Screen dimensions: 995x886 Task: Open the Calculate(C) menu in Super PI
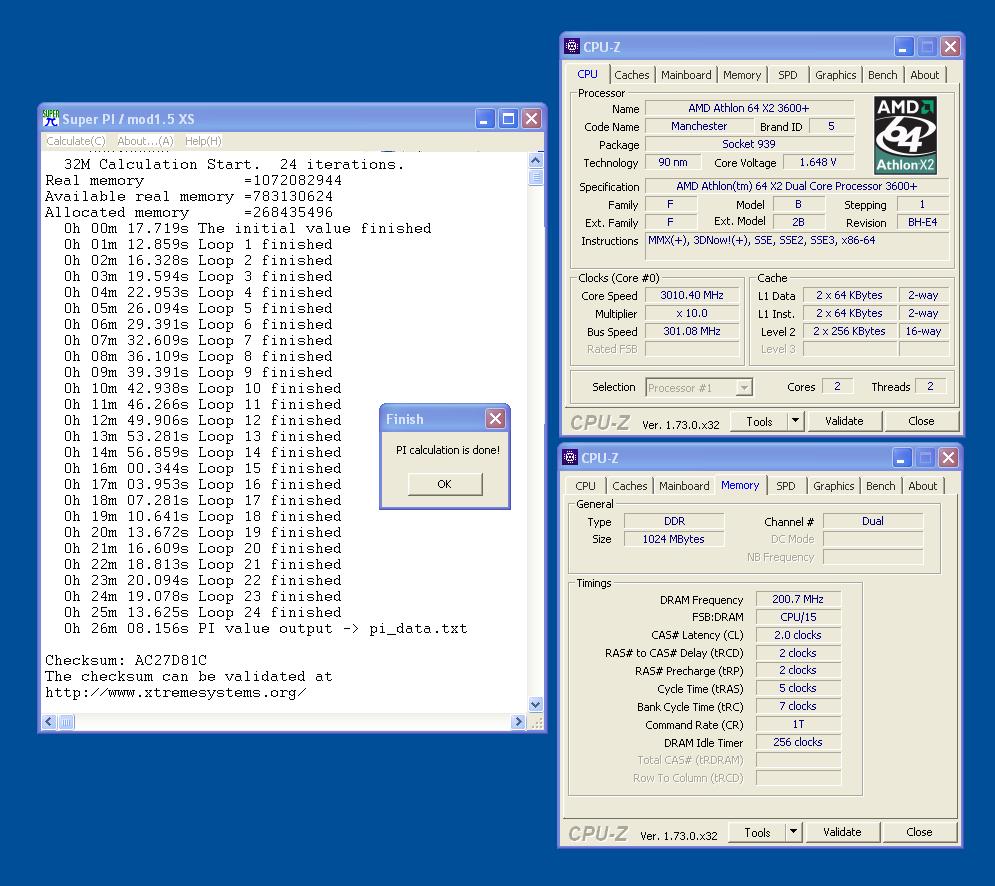point(76,141)
